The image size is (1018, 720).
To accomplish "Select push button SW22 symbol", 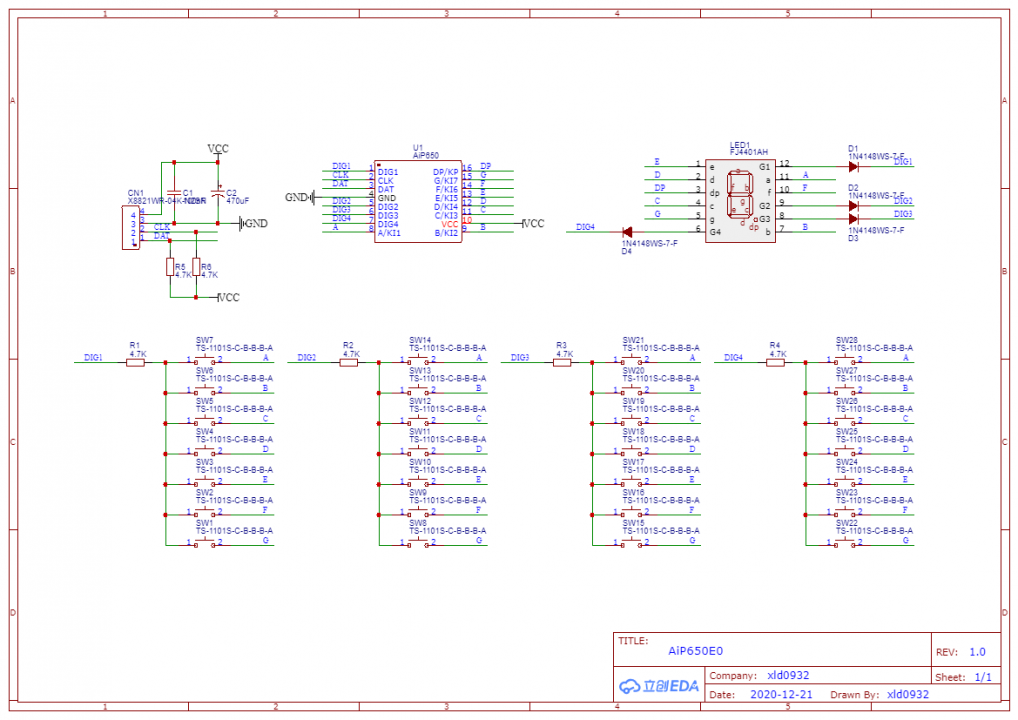I will [x=845, y=543].
